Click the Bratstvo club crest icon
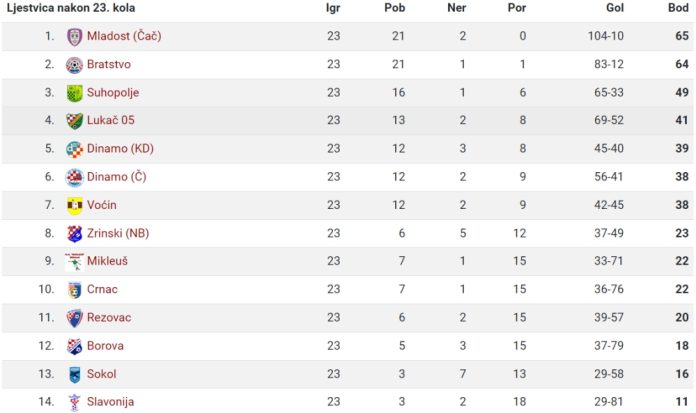This screenshot has height=413, width=696. pos(75,65)
